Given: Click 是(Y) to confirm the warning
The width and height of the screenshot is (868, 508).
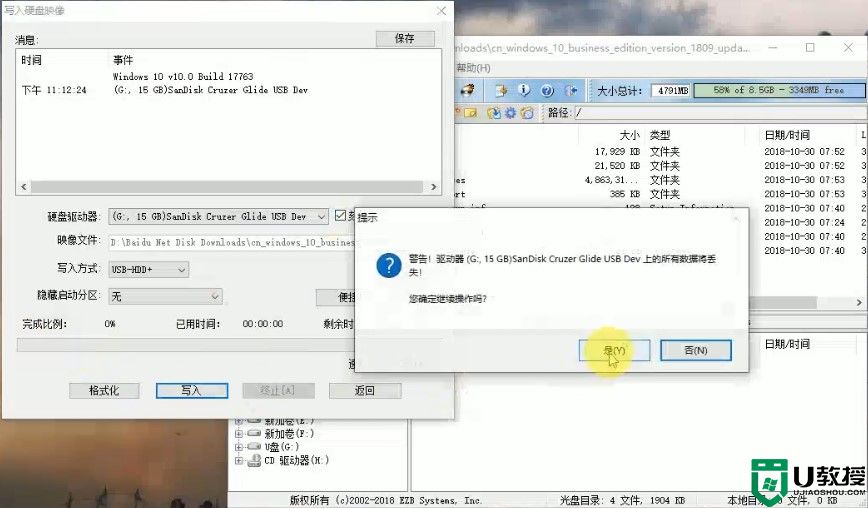Looking at the screenshot, I should [614, 350].
